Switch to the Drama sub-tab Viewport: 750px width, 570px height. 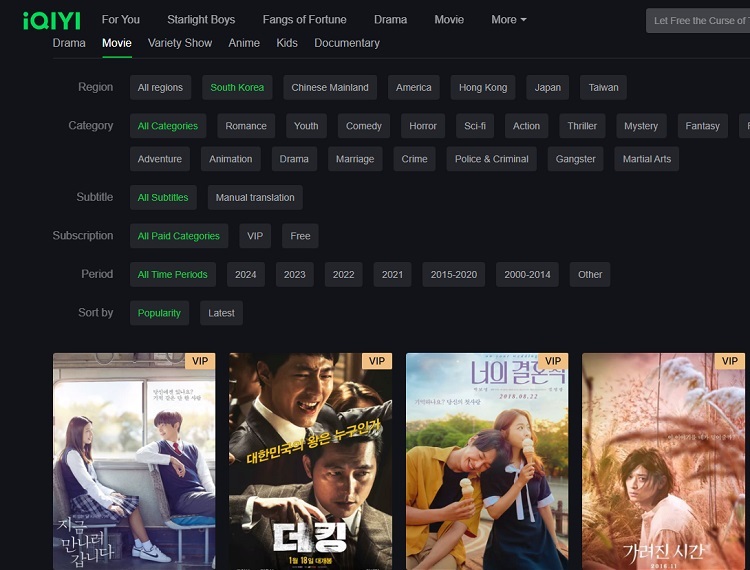[x=69, y=43]
